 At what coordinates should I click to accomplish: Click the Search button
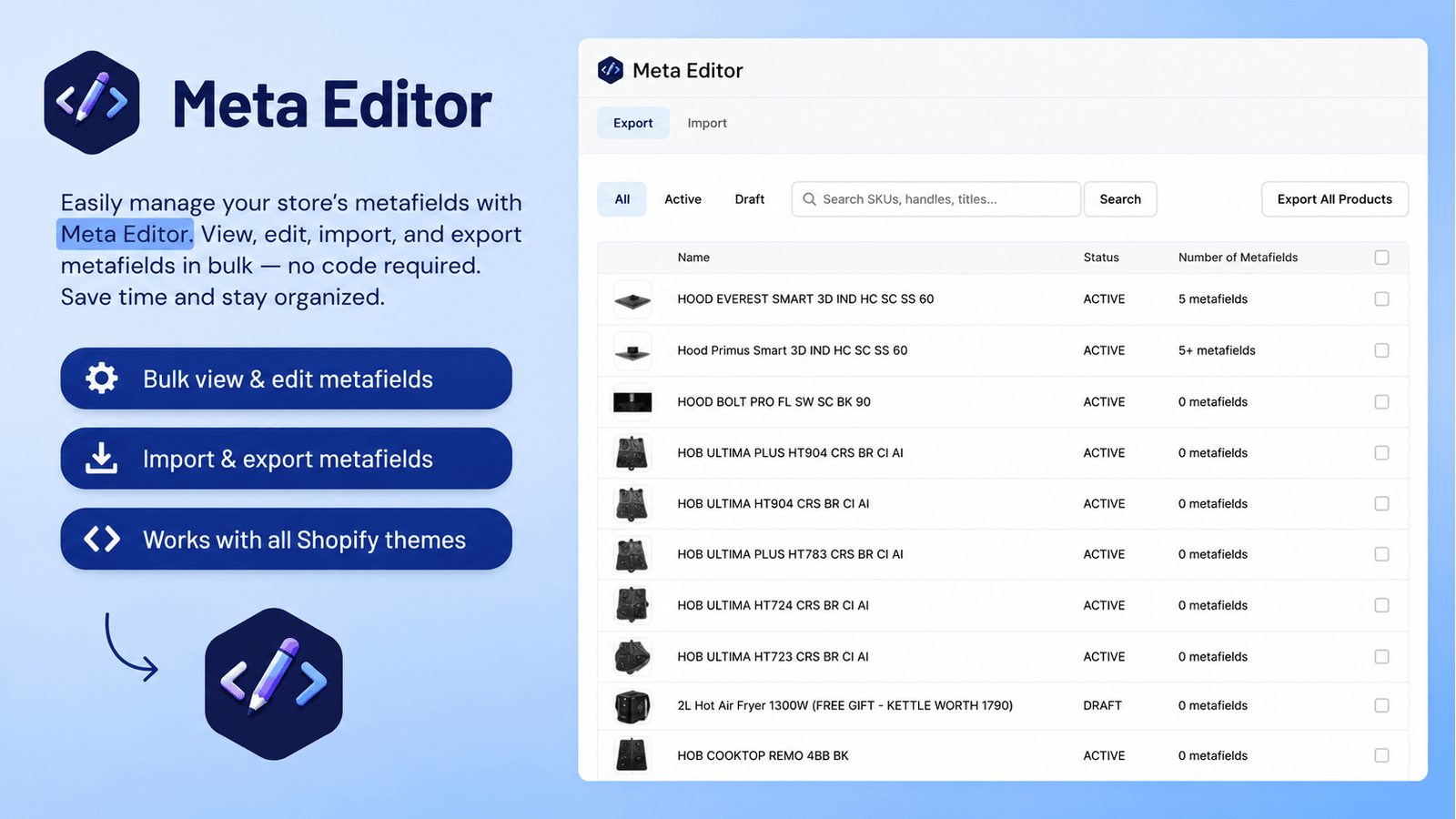1120,199
